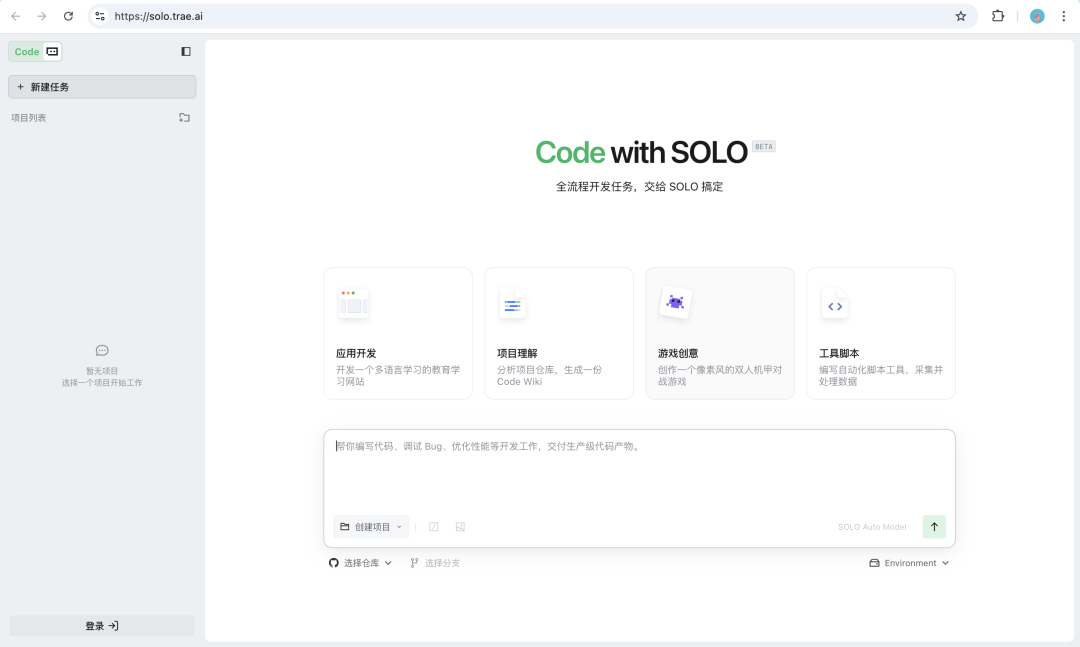
Task: Click the 选择一个项目开始工作 text
Action: click(x=102, y=382)
